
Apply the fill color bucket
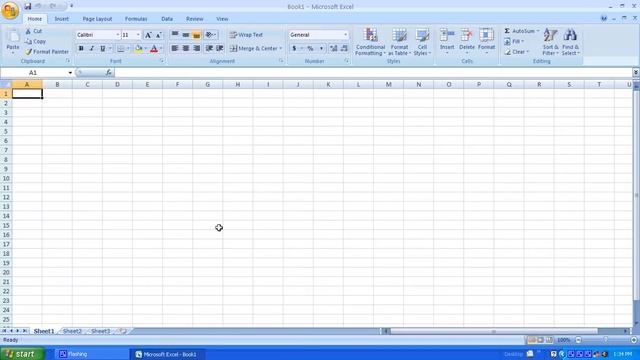pyautogui.click(x=139, y=49)
